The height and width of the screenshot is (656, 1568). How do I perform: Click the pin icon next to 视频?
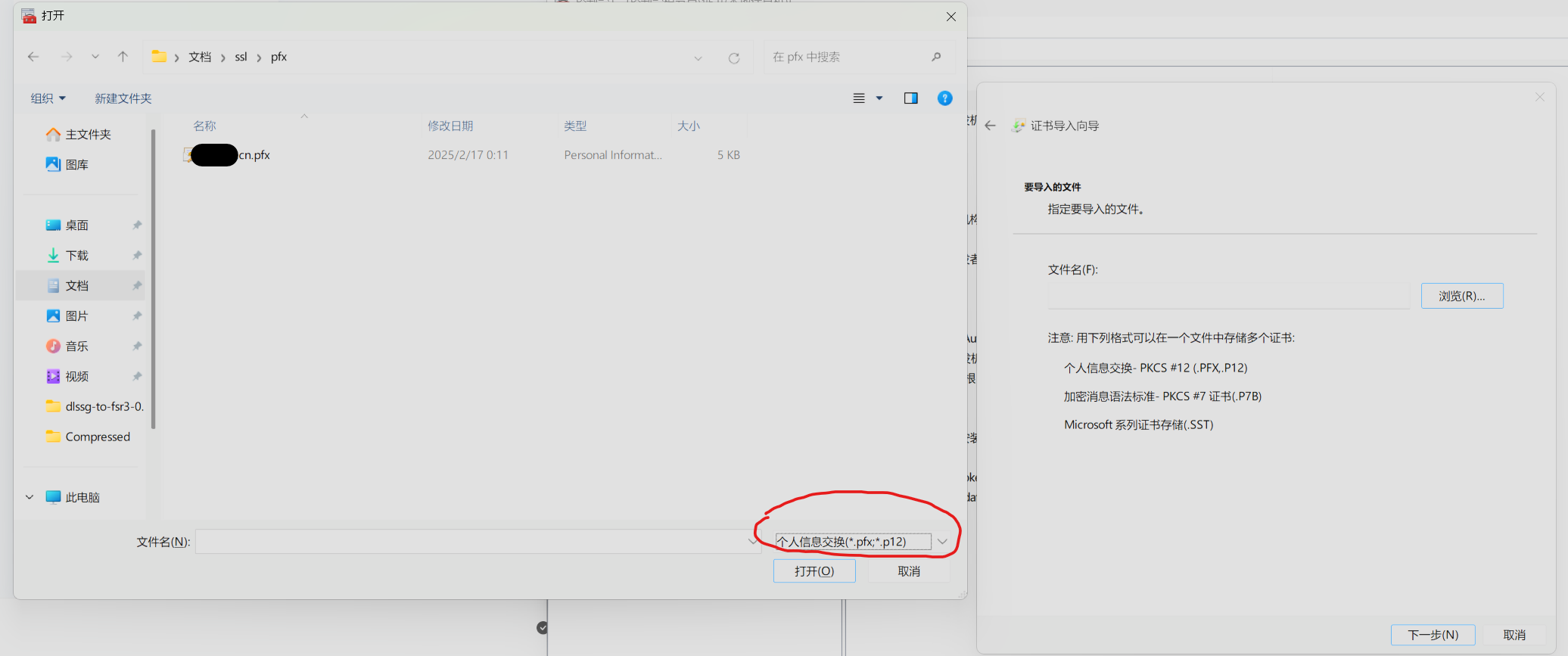coord(137,377)
